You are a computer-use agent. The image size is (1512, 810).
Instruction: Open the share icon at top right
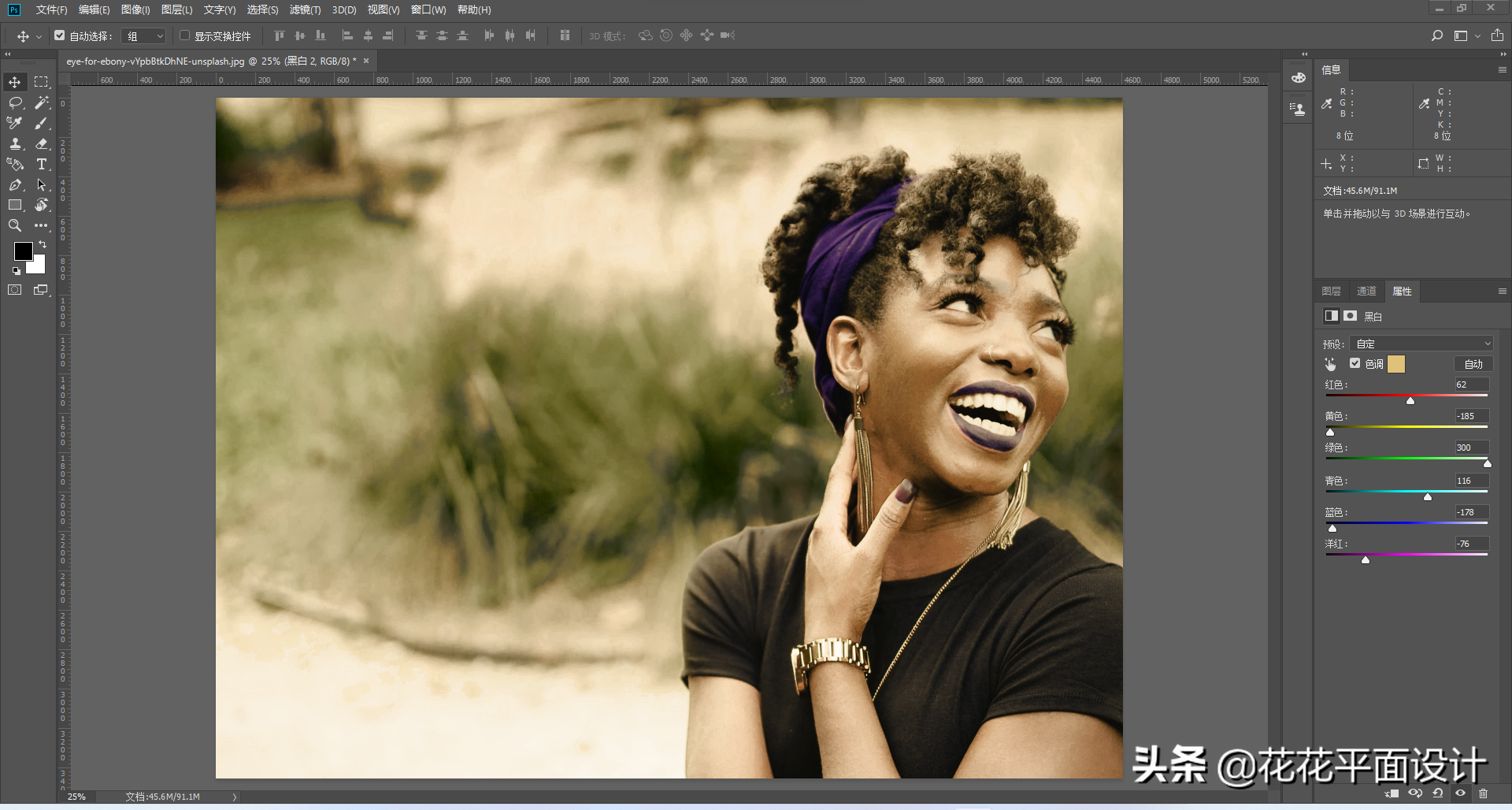point(1497,35)
